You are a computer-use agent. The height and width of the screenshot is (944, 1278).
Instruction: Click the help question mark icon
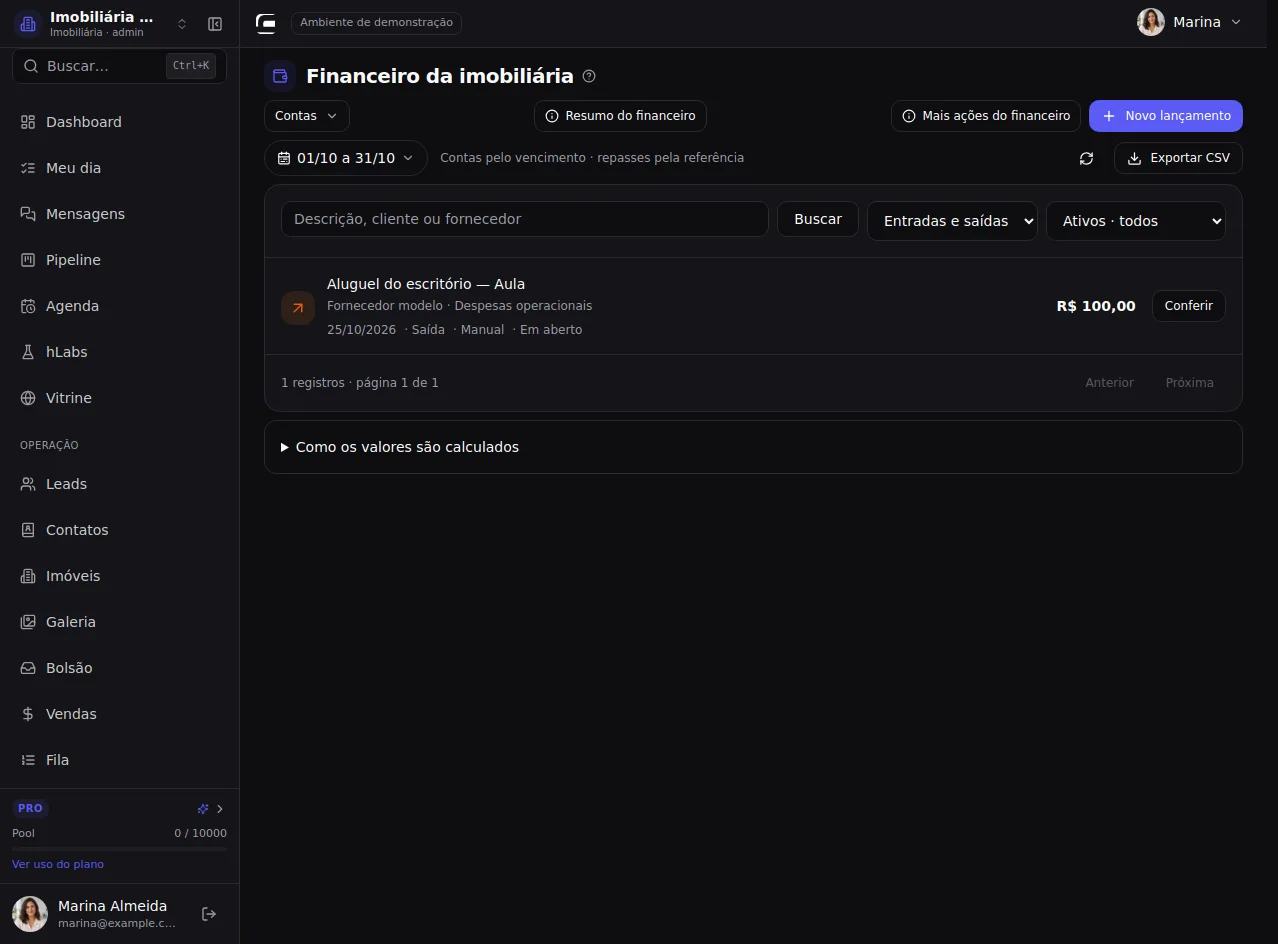589,76
